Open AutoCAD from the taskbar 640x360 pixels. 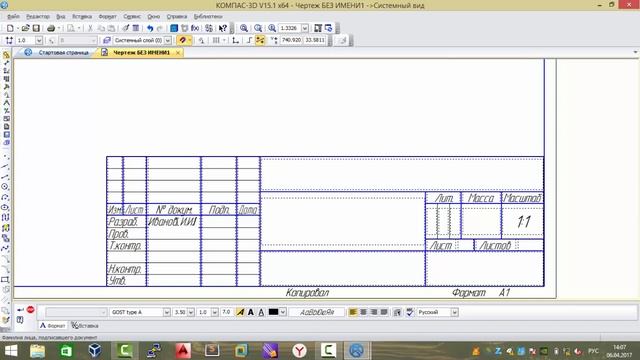(183, 351)
